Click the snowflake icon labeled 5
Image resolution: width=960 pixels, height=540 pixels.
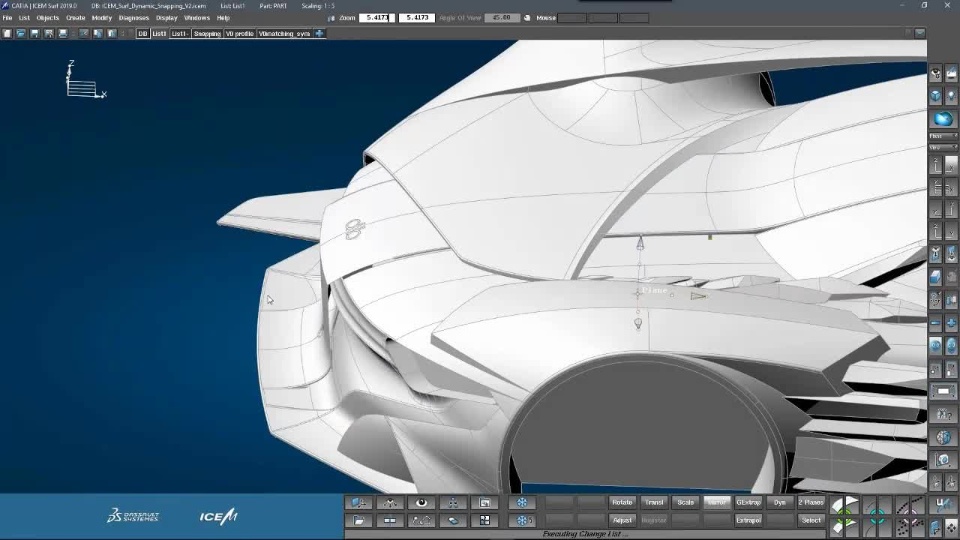point(522,520)
